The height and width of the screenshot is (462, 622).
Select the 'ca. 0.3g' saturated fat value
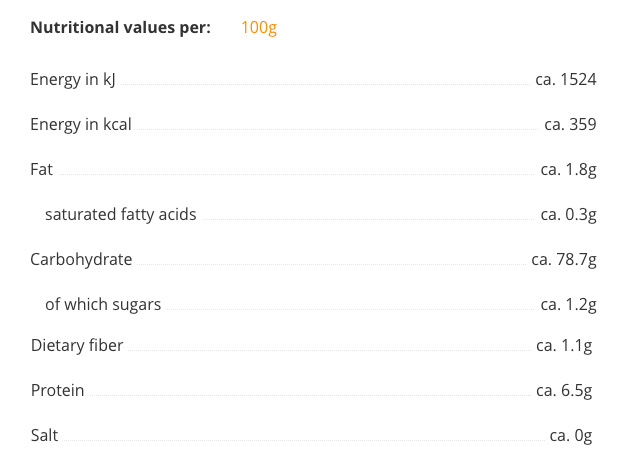point(568,214)
